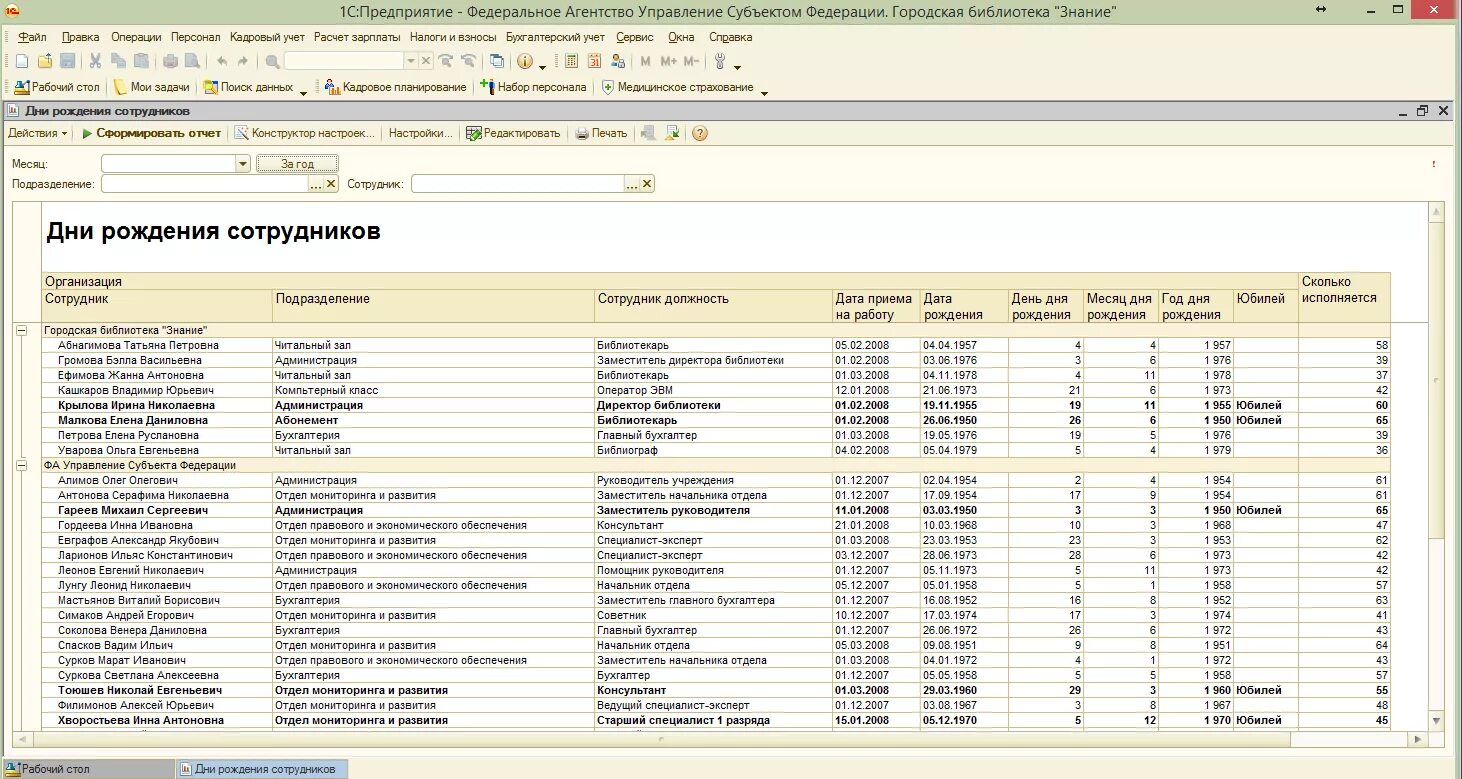
Task: Click the M+ memory button
Action: tap(668, 61)
